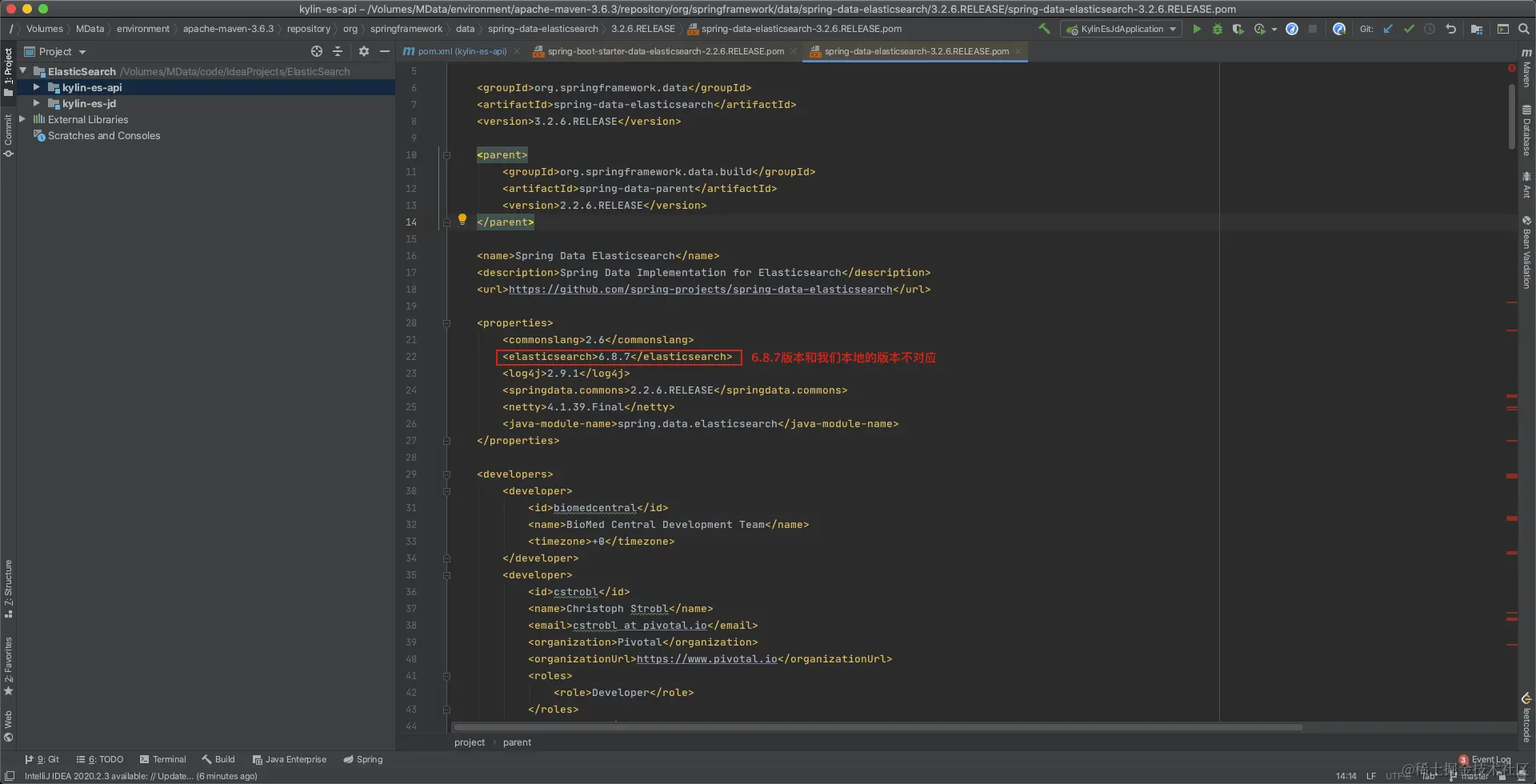Click the 'parent' breadcrumb below the editor
Viewport: 1536px width, 784px height.
point(517,742)
